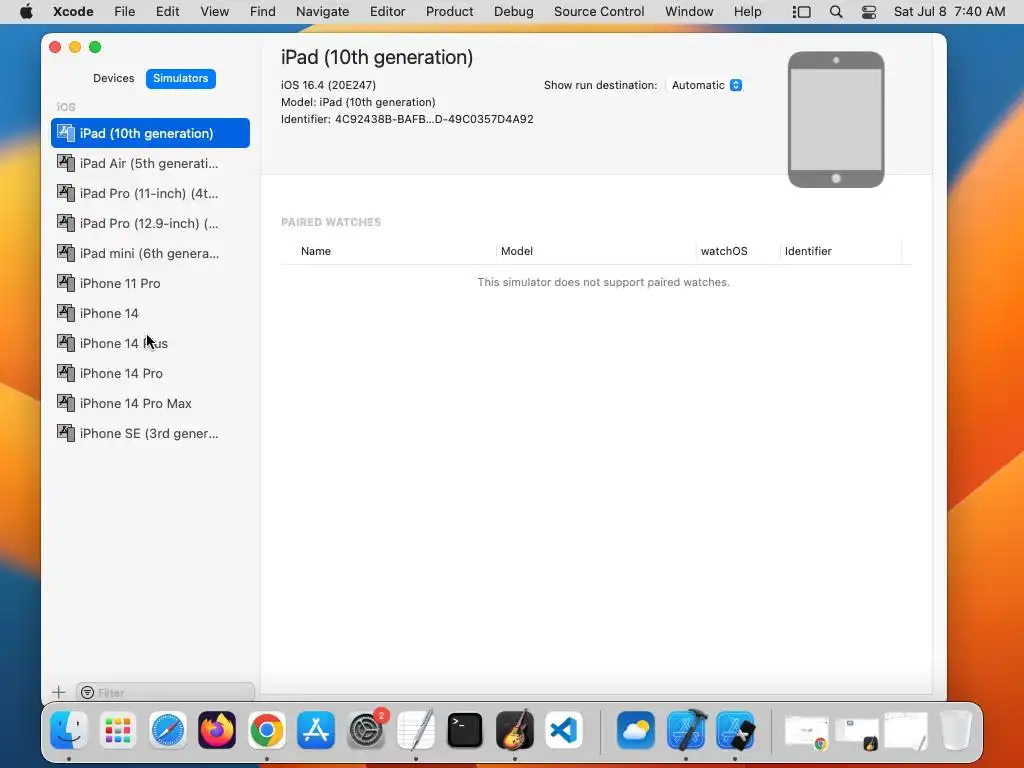Switch to Xcode hammer icon in Dock
The image size is (1024, 768).
(x=686, y=729)
